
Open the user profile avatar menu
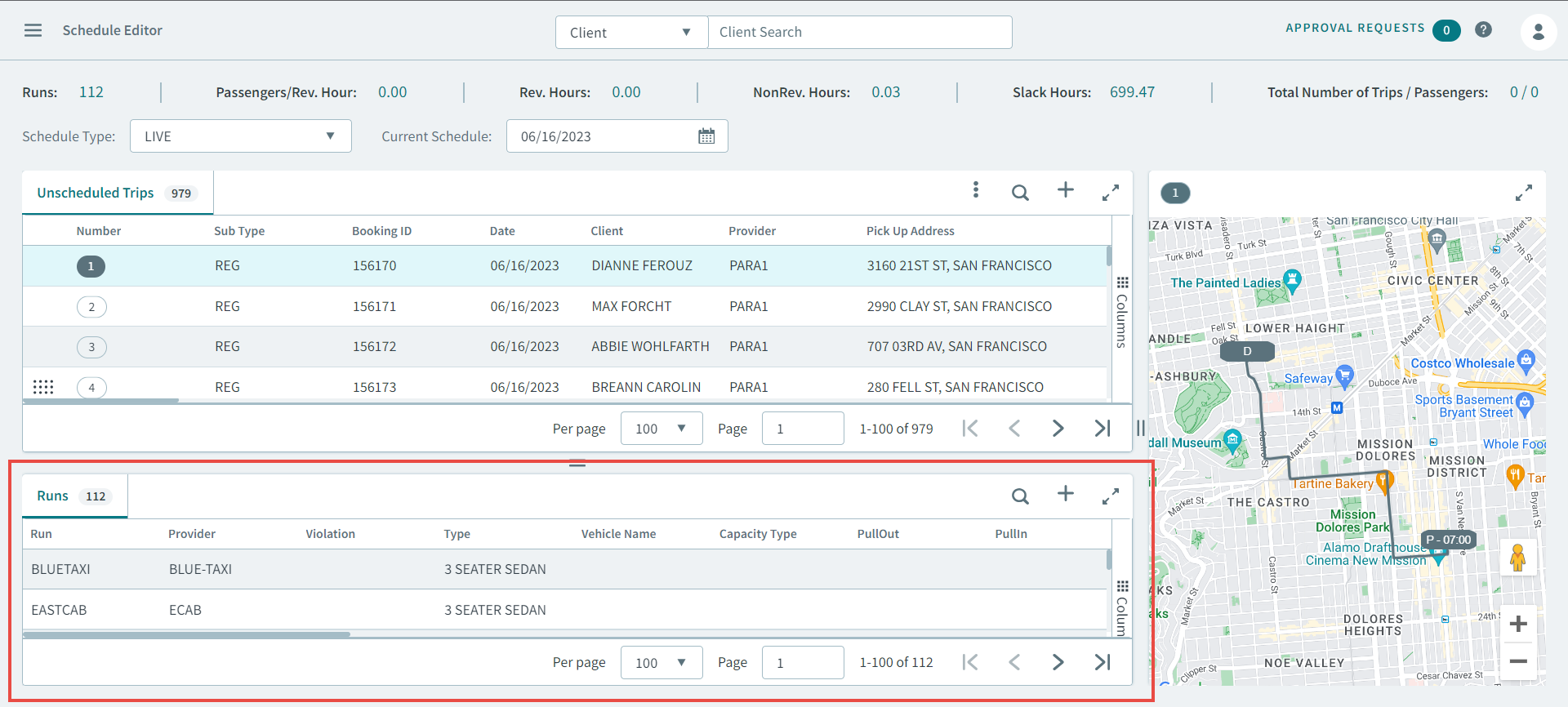point(1538,32)
